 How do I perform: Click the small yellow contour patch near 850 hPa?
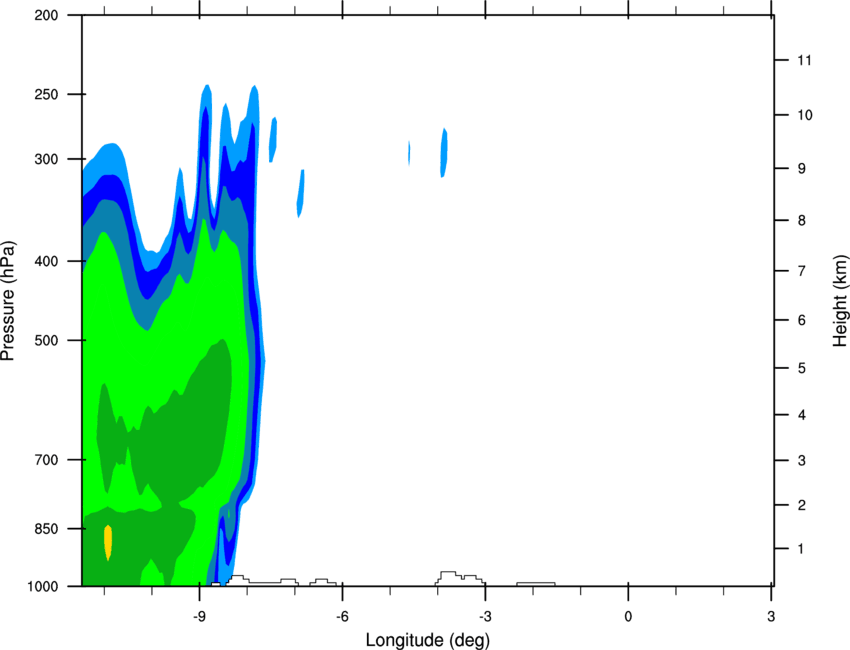pyautogui.click(x=108, y=543)
